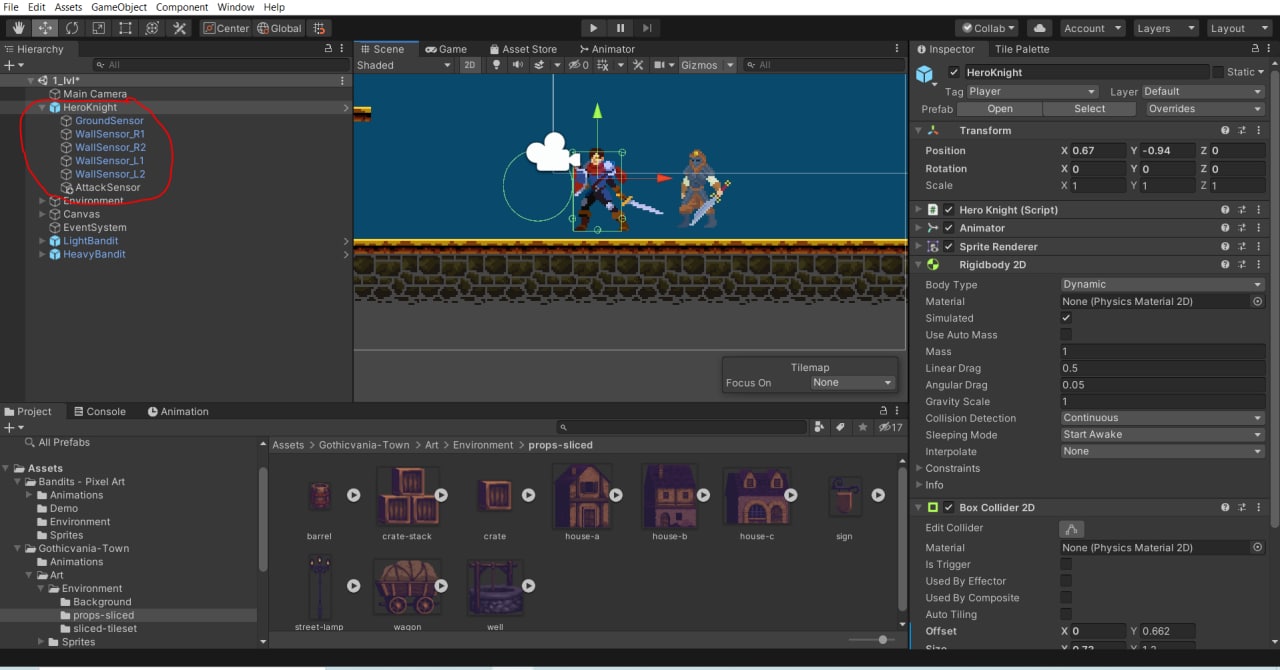This screenshot has width=1280, height=670.
Task: Toggle scene grid visibility icon
Action: [x=604, y=65]
